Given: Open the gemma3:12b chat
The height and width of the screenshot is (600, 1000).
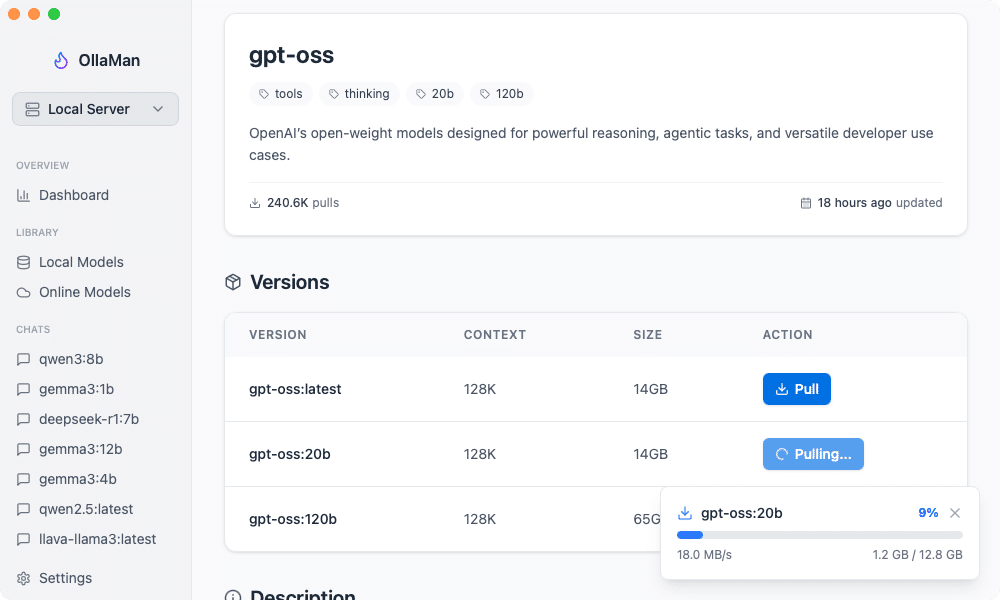Looking at the screenshot, I should click(x=80, y=449).
